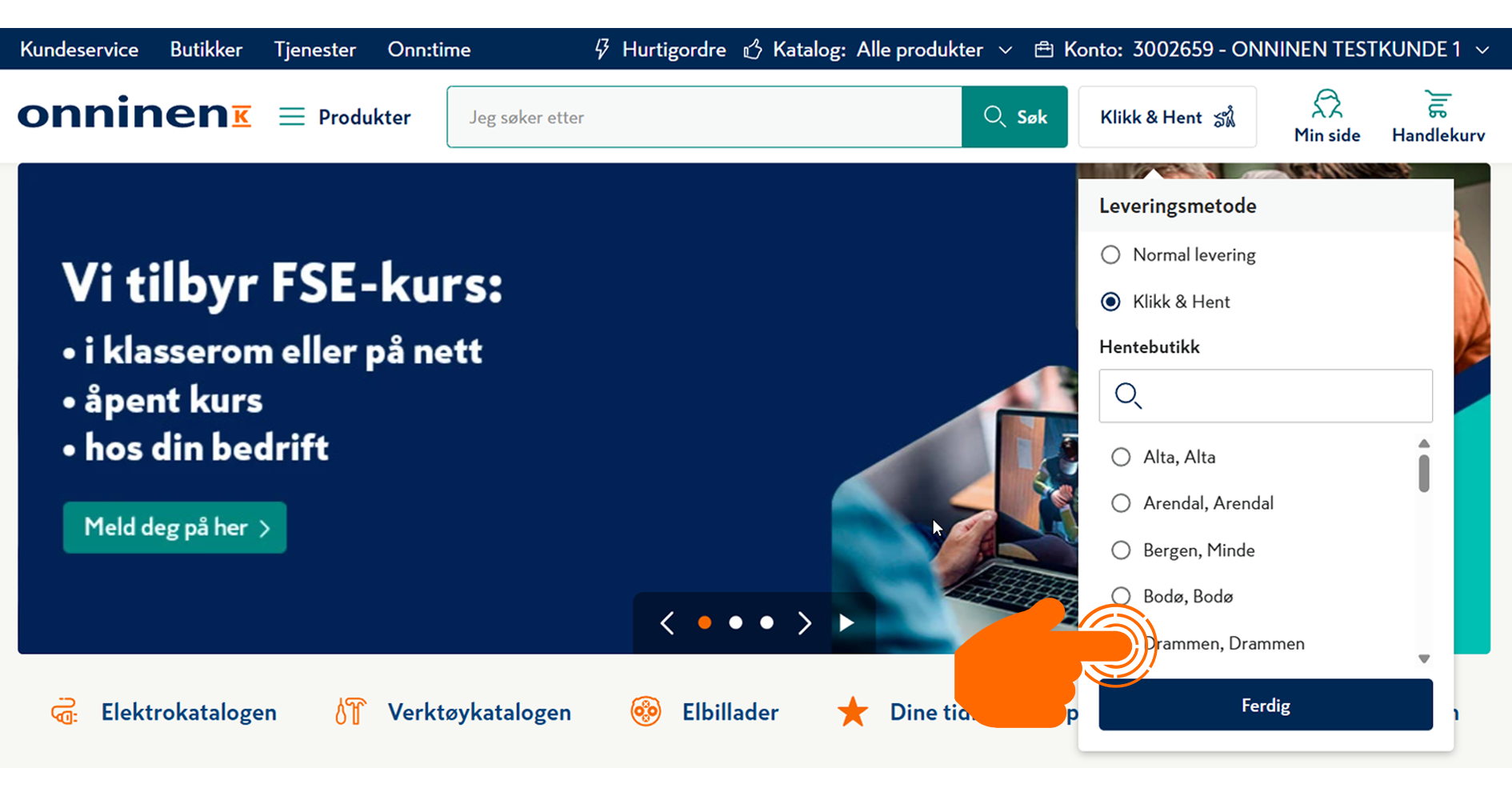Focus the 'Jeg søker etter' search field
This screenshot has width=1512, height=800.
coord(704,117)
